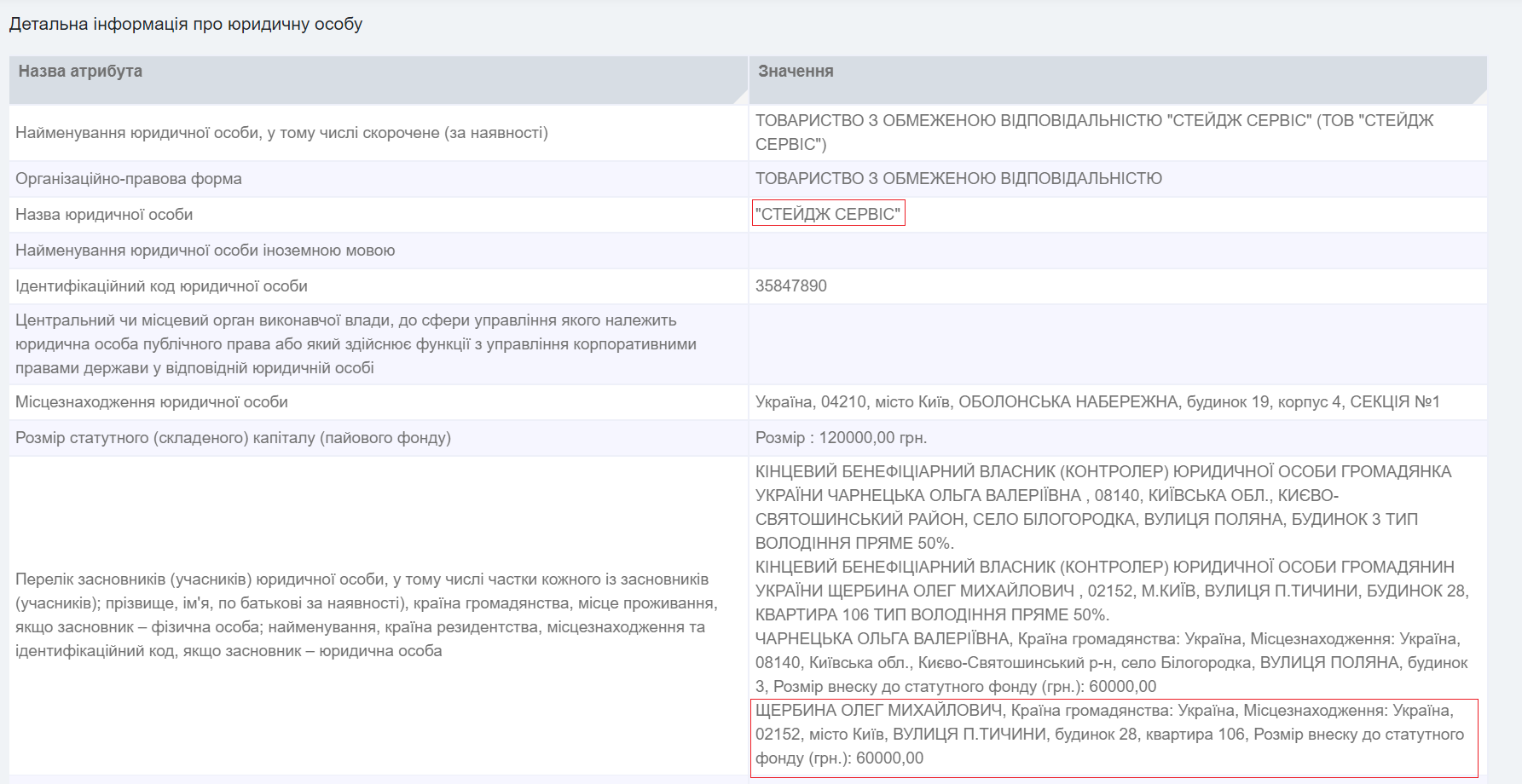Select the ЧАРНЕЦЬКА ОЛЬГА ВАЛЕРІЇВНА beneficiary text
Viewport: 1522px width, 784px height.
[x=1023, y=659]
